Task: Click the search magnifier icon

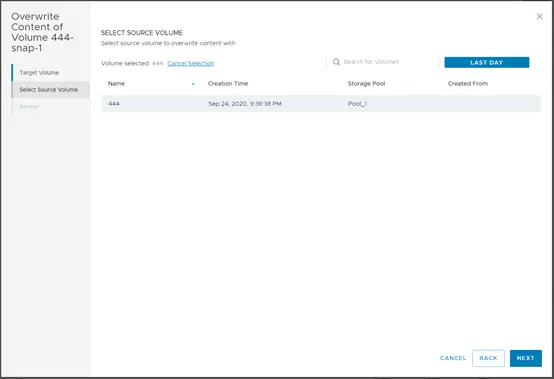Action: pyautogui.click(x=336, y=62)
